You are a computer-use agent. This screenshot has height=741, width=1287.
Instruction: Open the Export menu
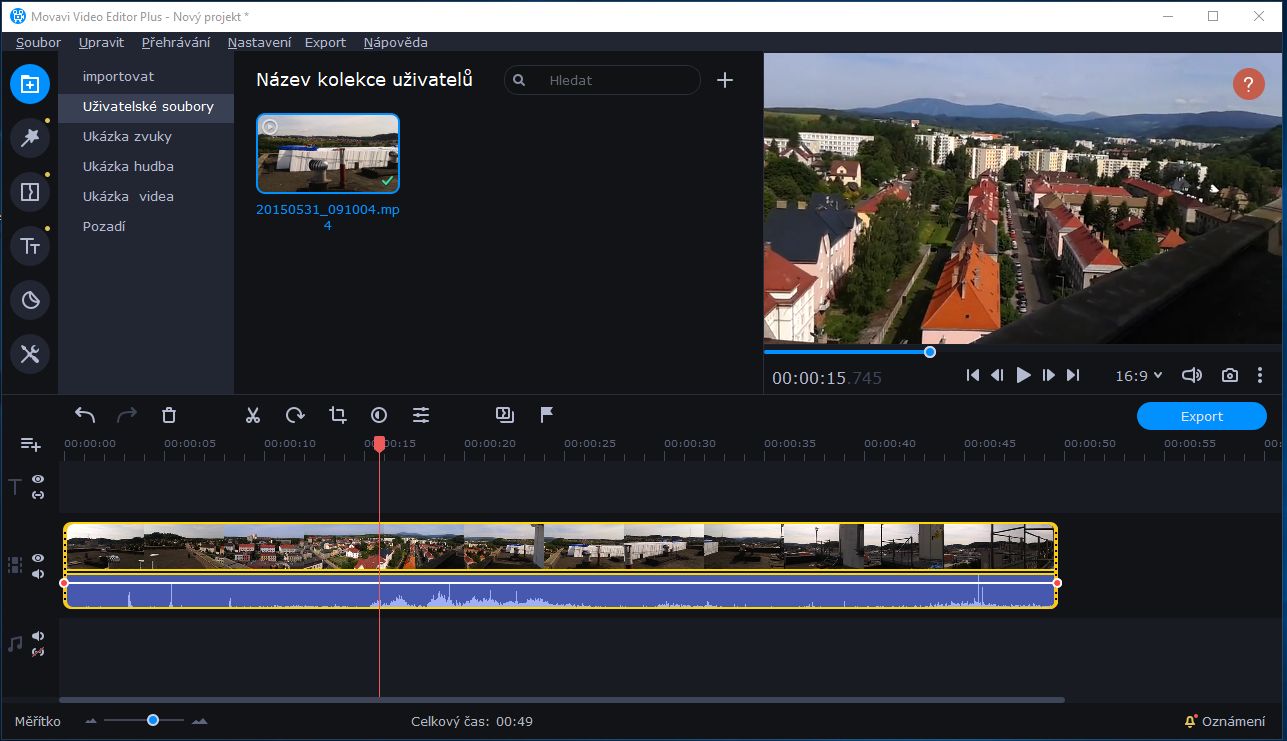click(x=325, y=42)
